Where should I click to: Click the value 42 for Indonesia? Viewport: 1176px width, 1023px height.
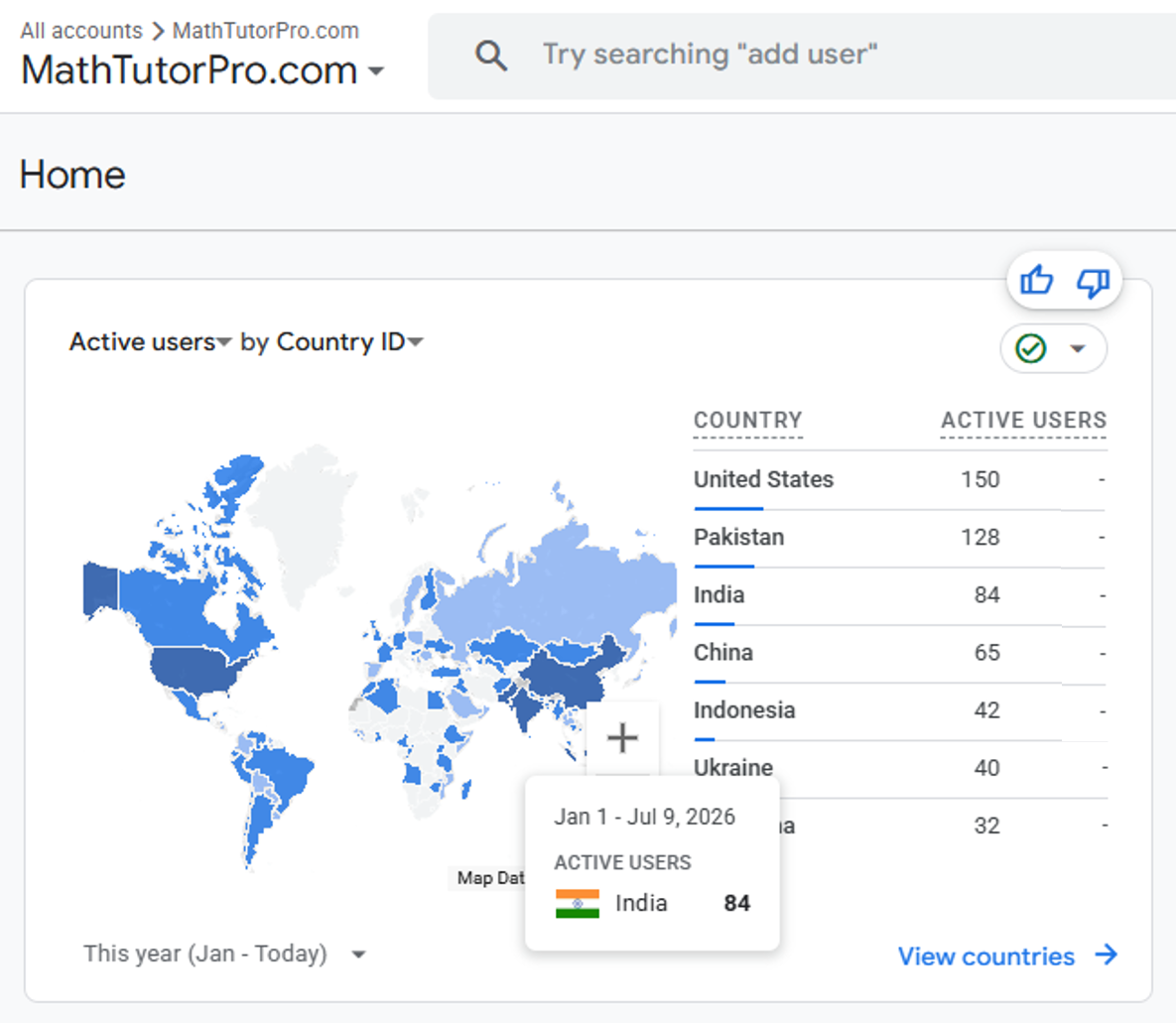[987, 711]
